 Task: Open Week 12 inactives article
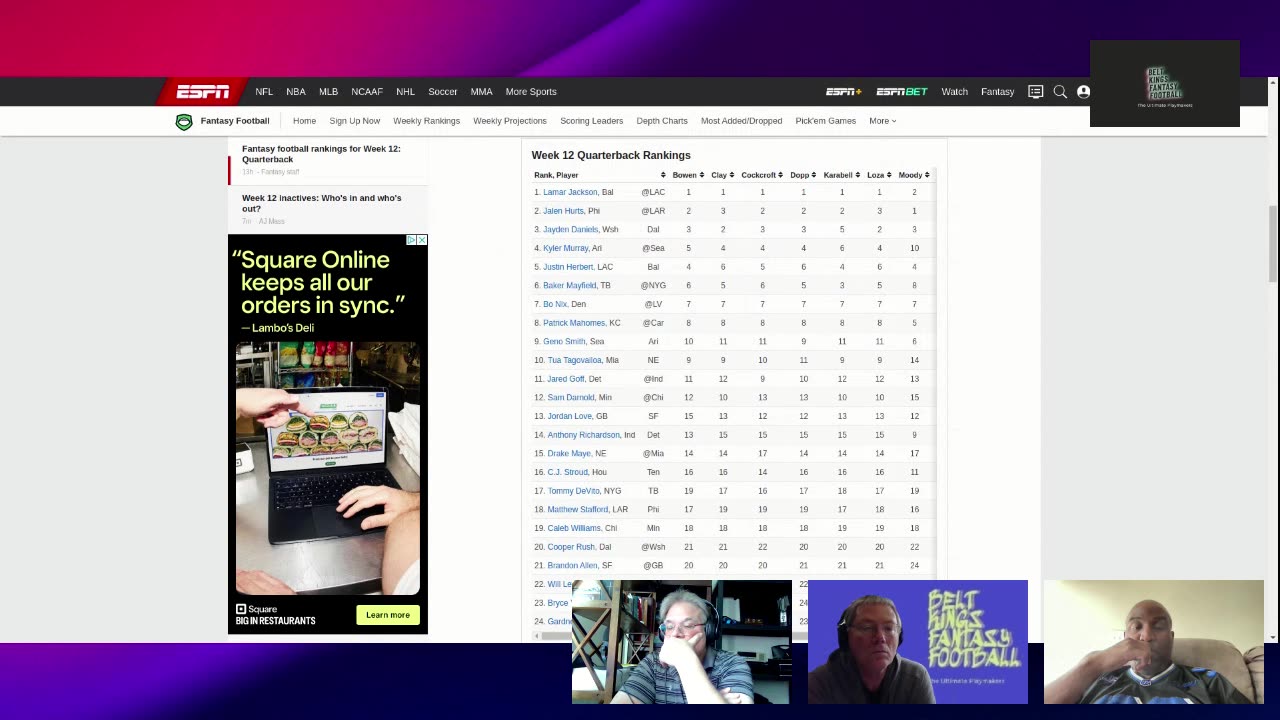[x=321, y=203]
